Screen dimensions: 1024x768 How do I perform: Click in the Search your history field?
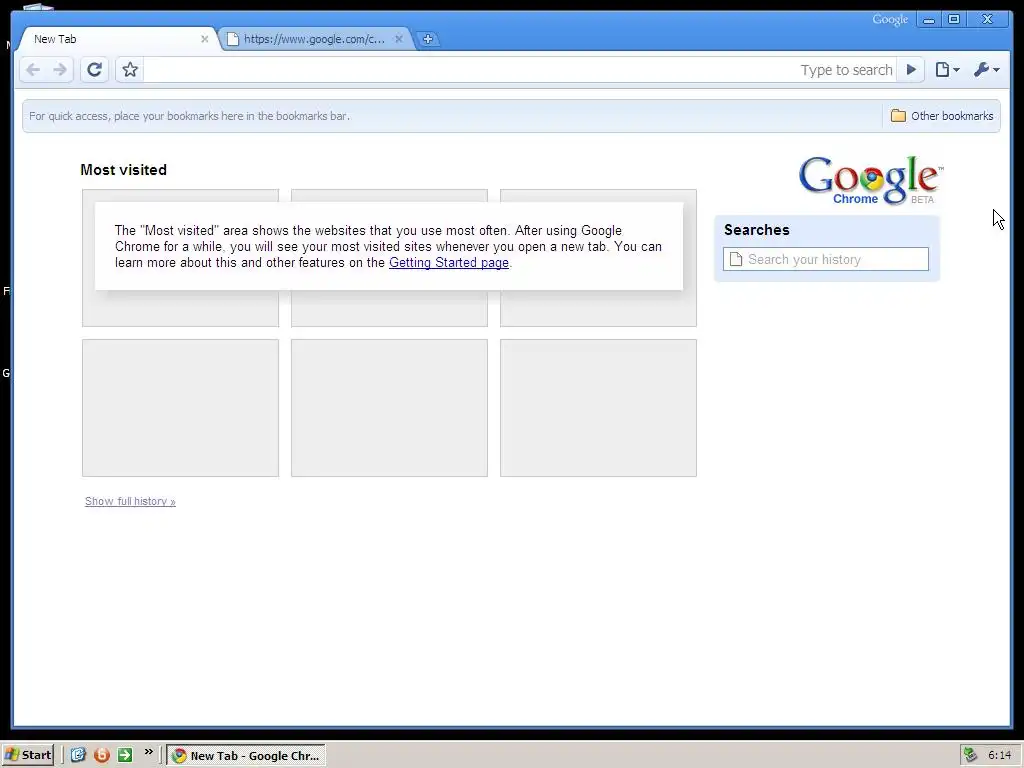[825, 259]
